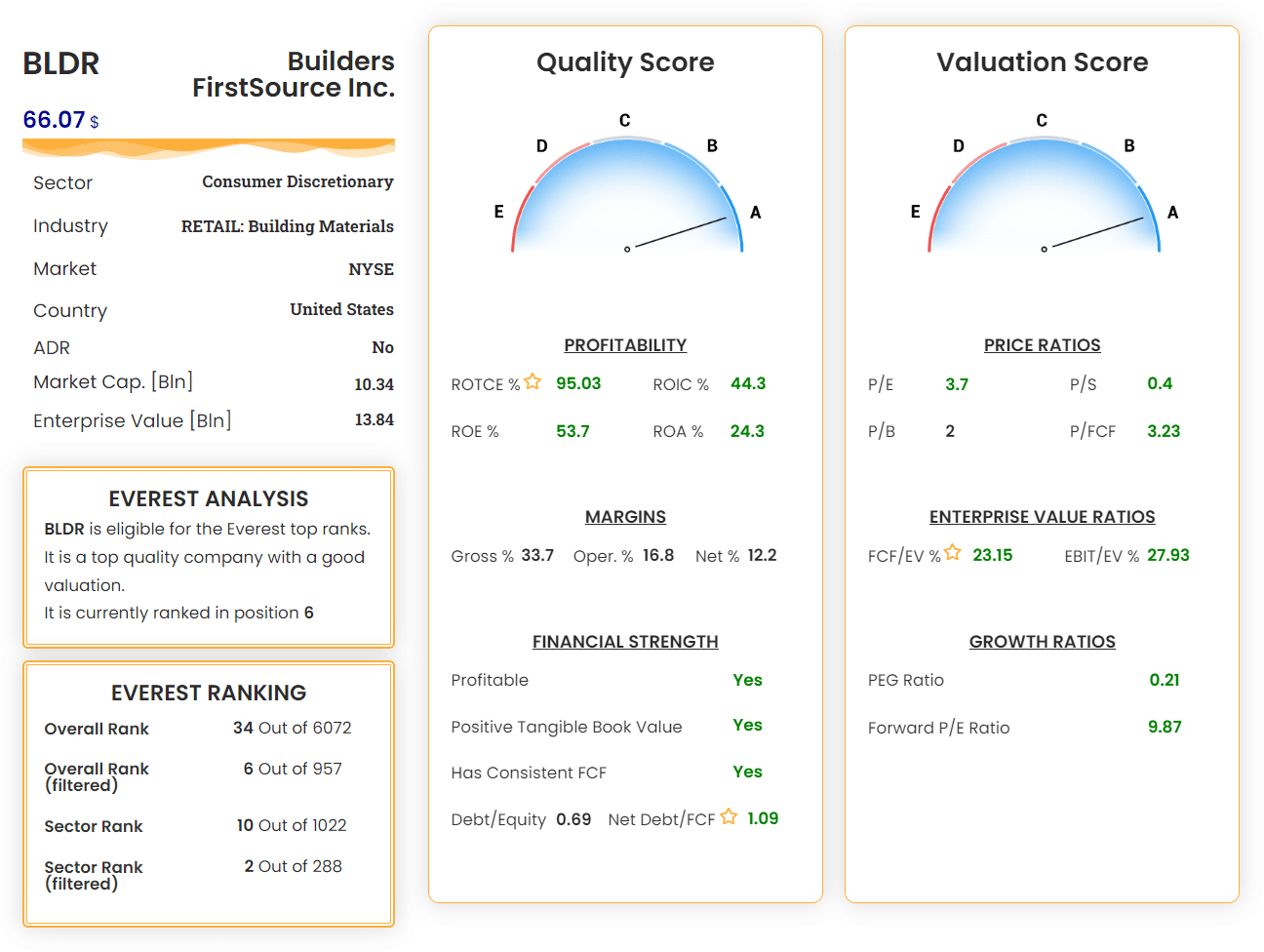
Task: Click the P/E value 3.7
Action: click(957, 384)
